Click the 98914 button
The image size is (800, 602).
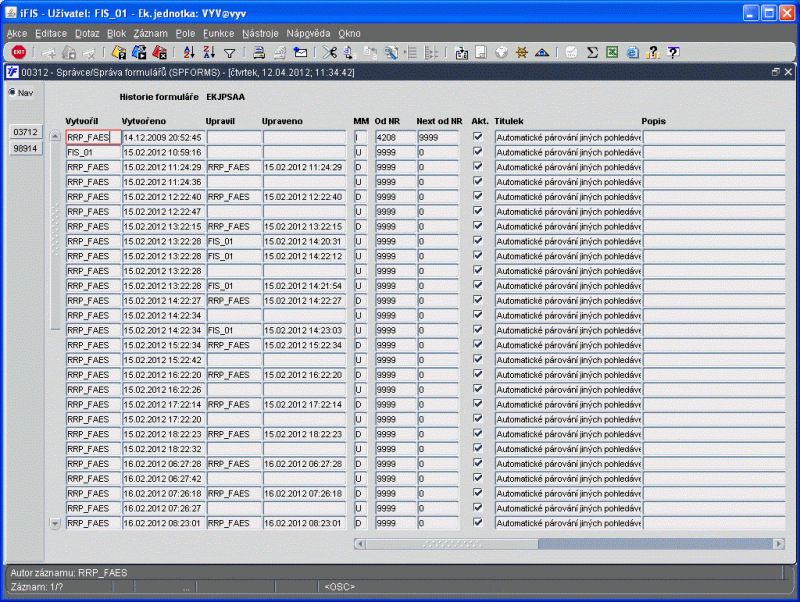coord(26,148)
